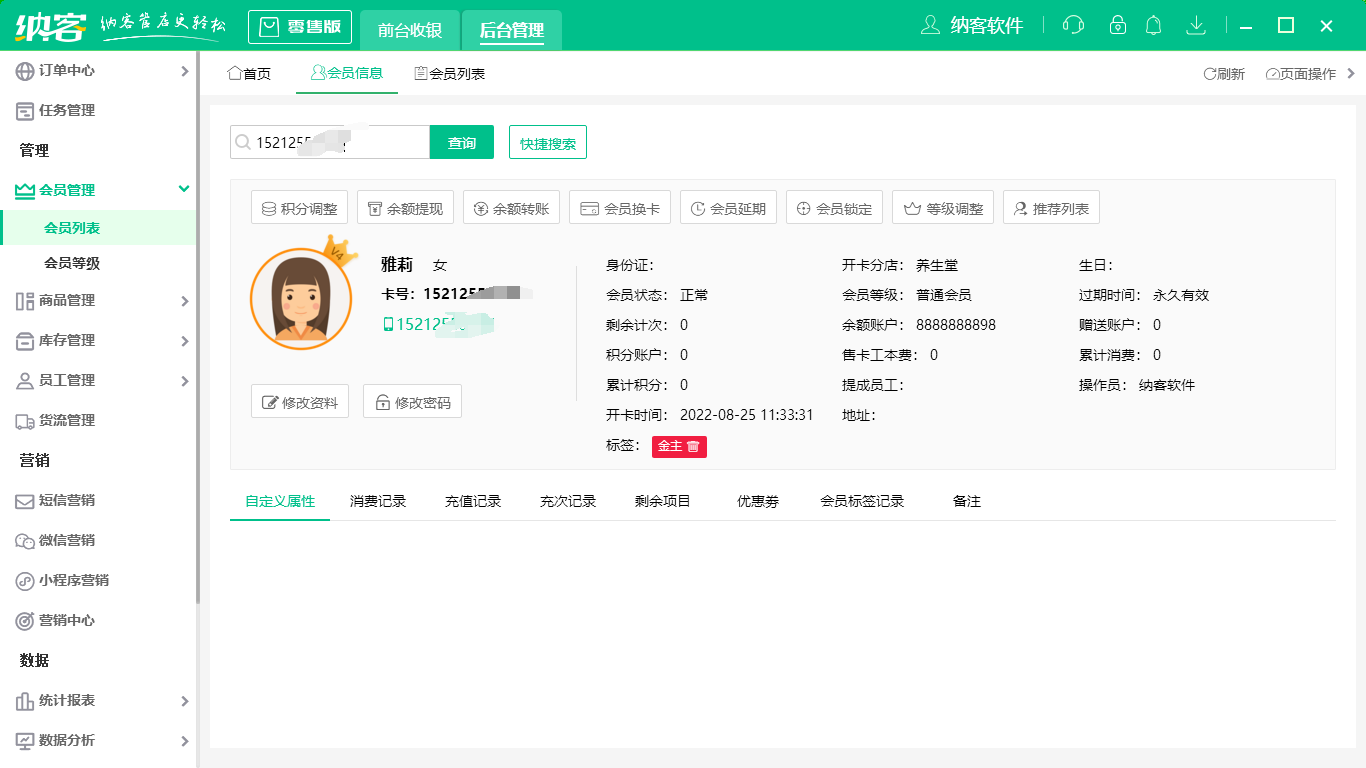
Task: Switch to the 优惠券 tab
Action: [755, 500]
